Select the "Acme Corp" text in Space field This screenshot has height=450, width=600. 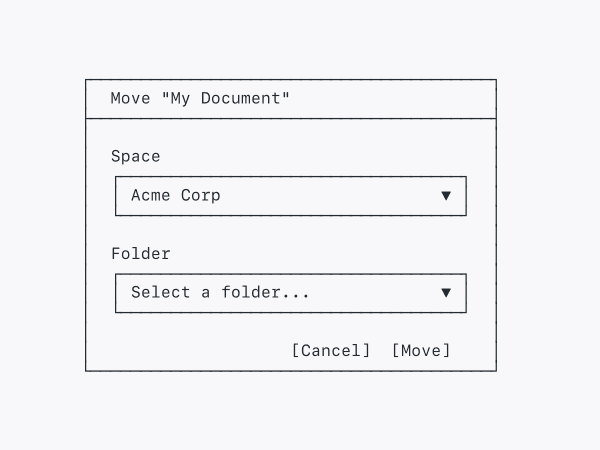[x=176, y=196]
